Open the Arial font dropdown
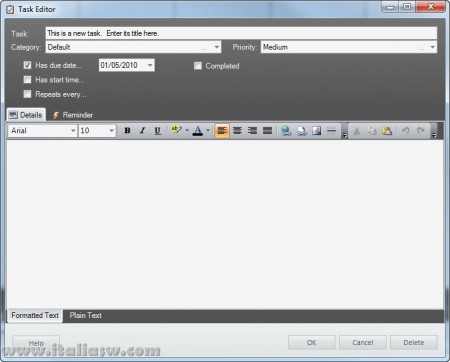 point(73,131)
